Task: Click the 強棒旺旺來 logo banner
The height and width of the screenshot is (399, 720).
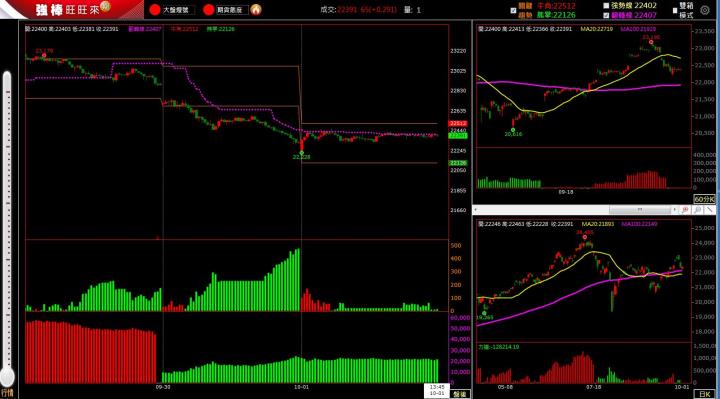Action: click(x=73, y=9)
